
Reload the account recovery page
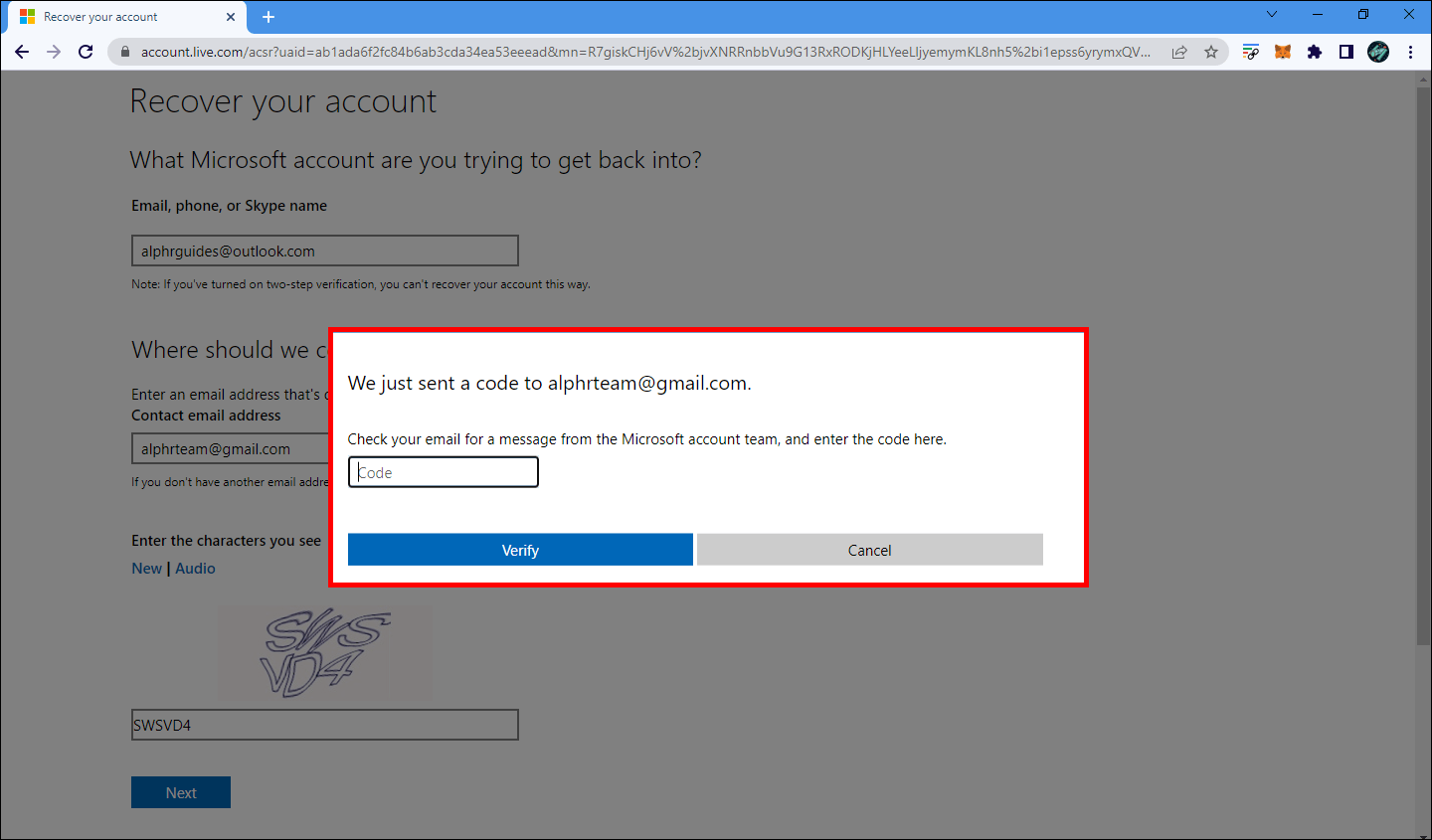click(86, 52)
